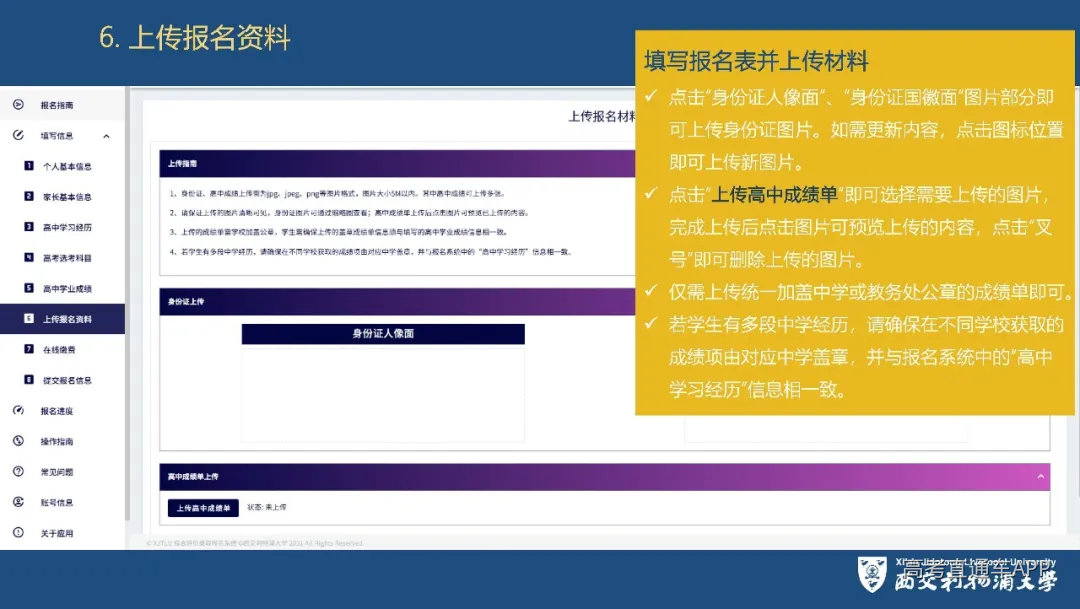Open the 报名指南 guide icon in sidebar
The height and width of the screenshot is (609, 1080).
18,104
